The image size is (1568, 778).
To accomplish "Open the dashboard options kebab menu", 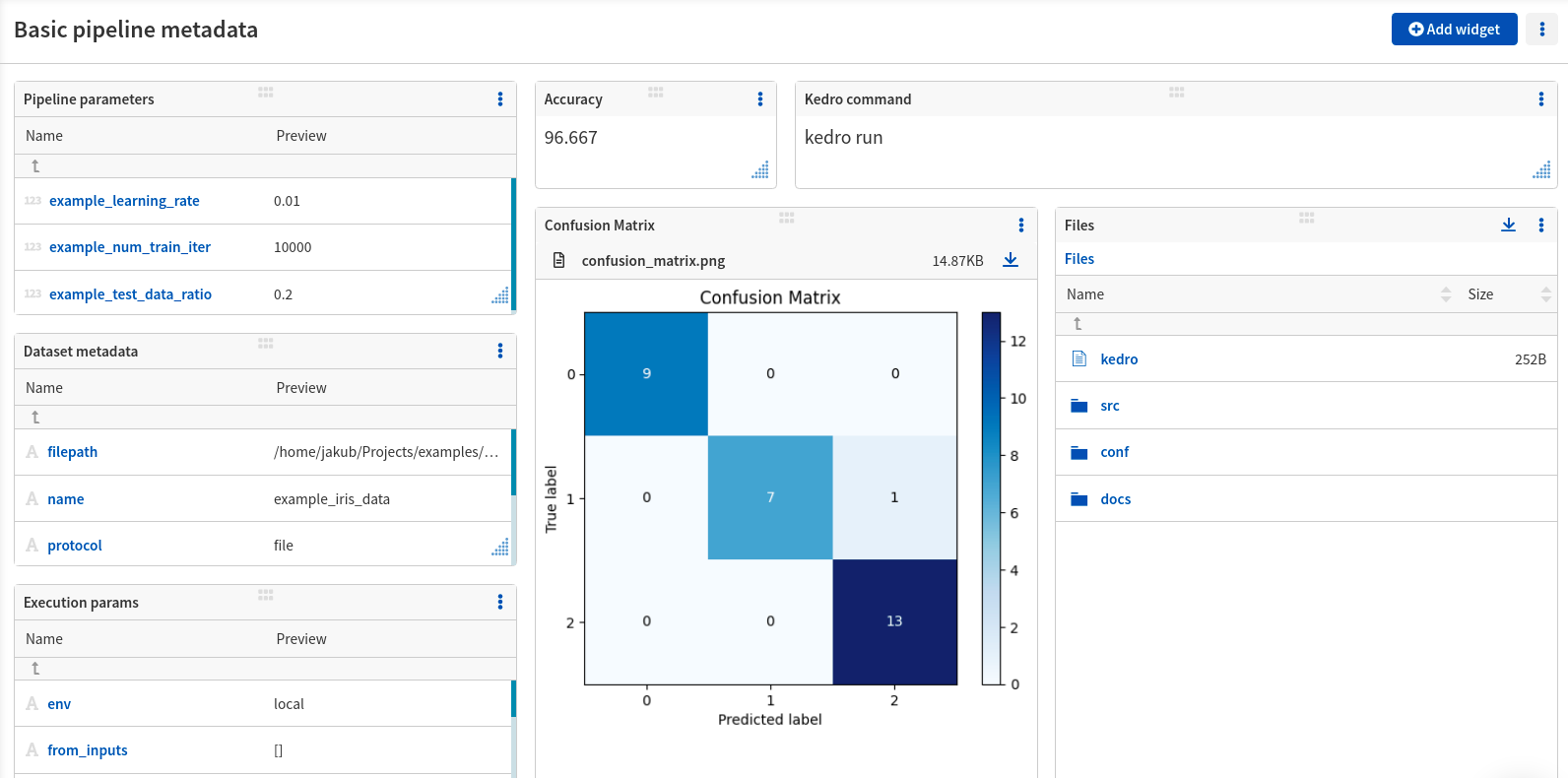I will click(1541, 30).
